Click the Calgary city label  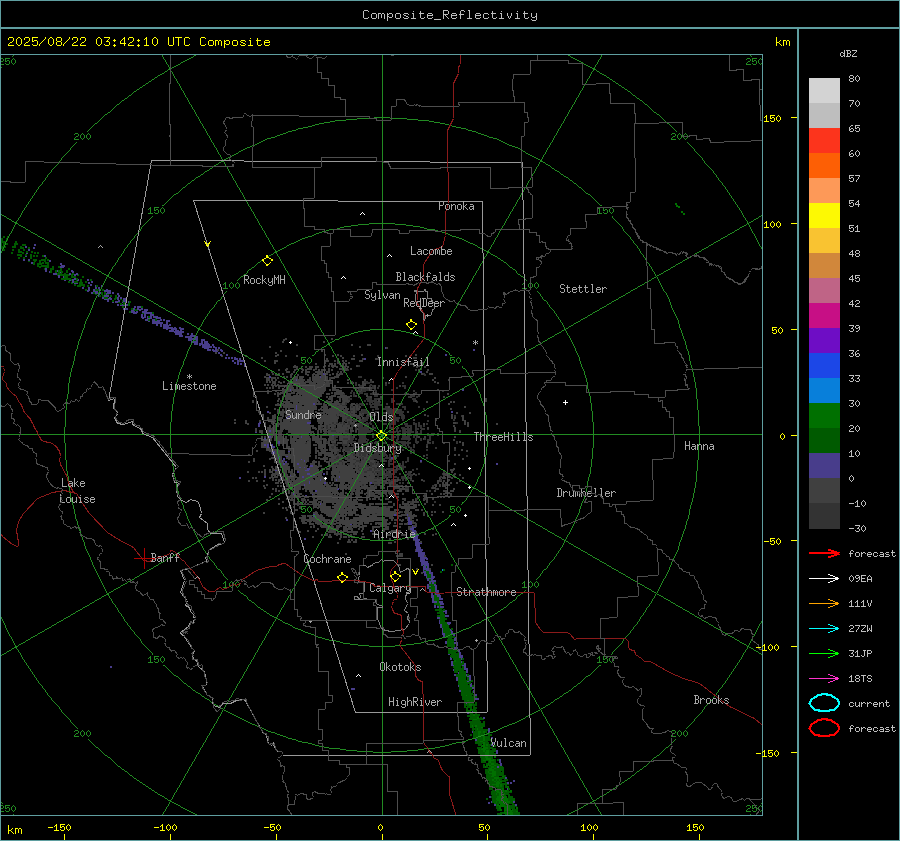coord(390,588)
